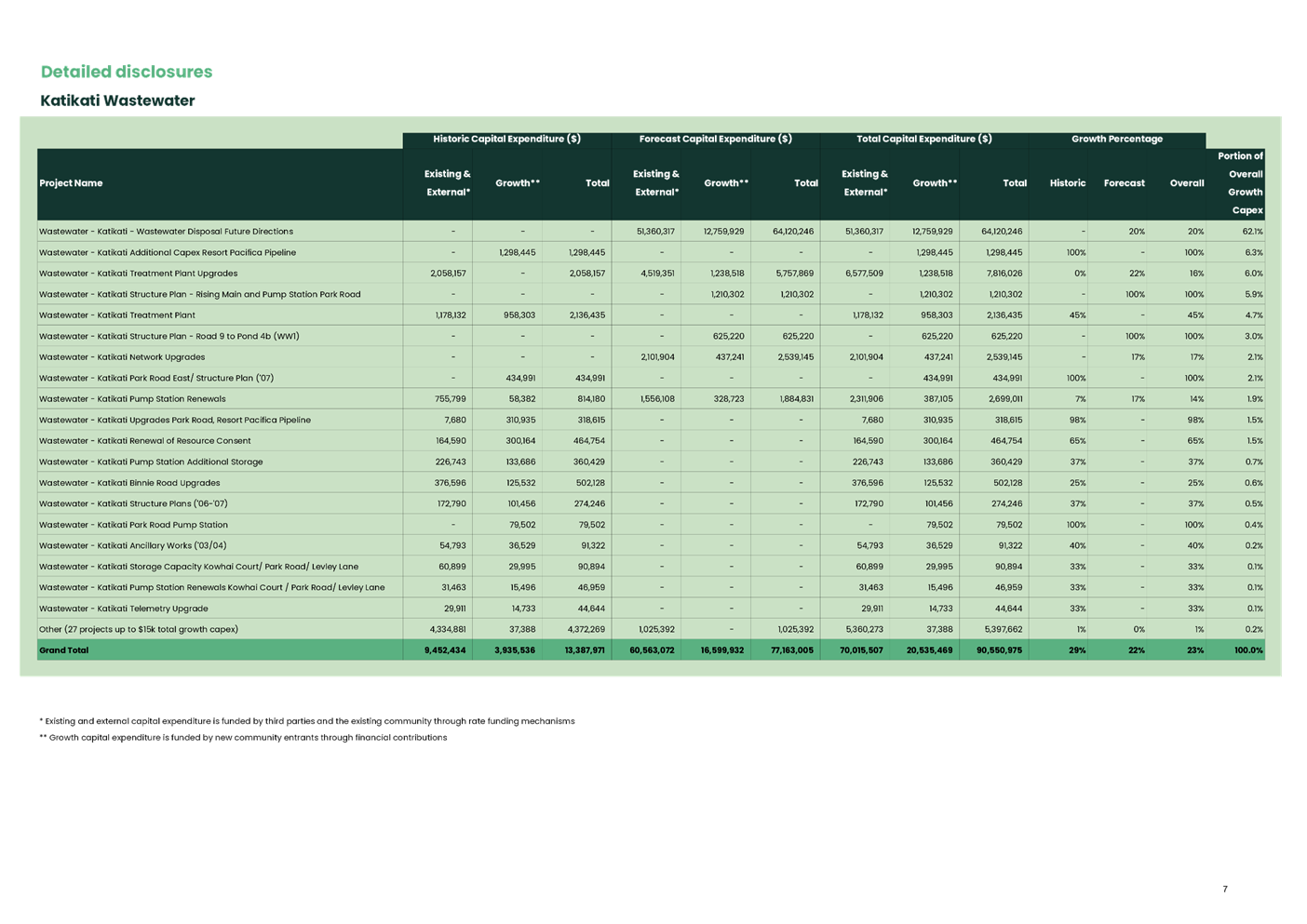Viewport: 1307px width, 924px height.
Task: Select the 'Forecast Capital Expenditure ($)' column header
Action: (x=715, y=138)
